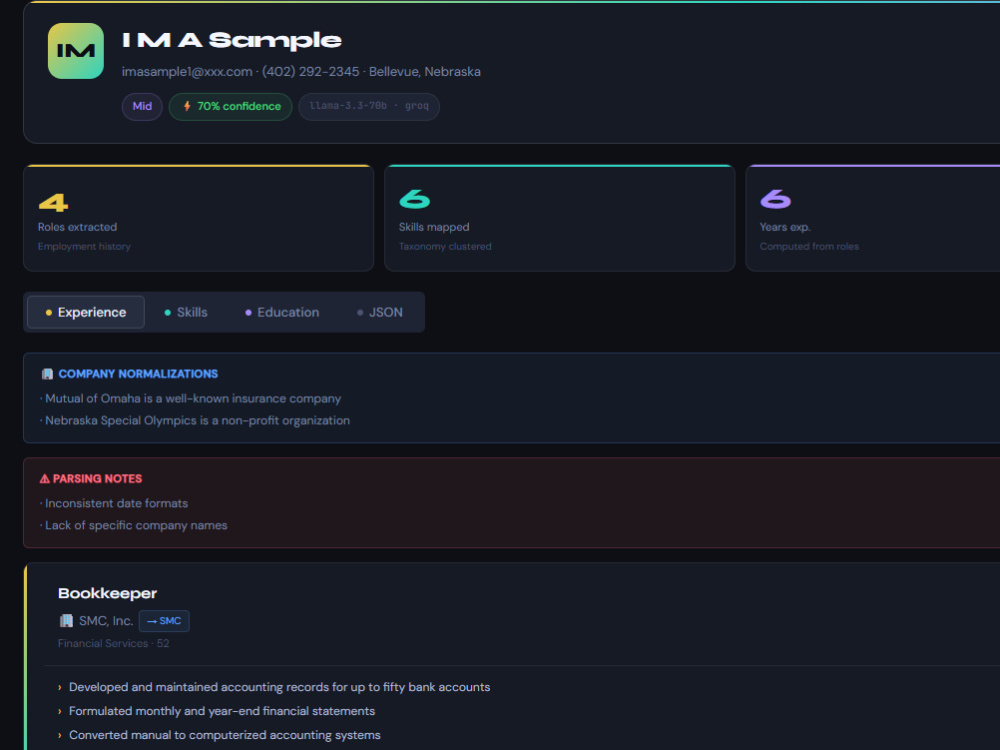Switch to the Education tab
Viewport: 1000px width, 750px height.
[x=282, y=312]
